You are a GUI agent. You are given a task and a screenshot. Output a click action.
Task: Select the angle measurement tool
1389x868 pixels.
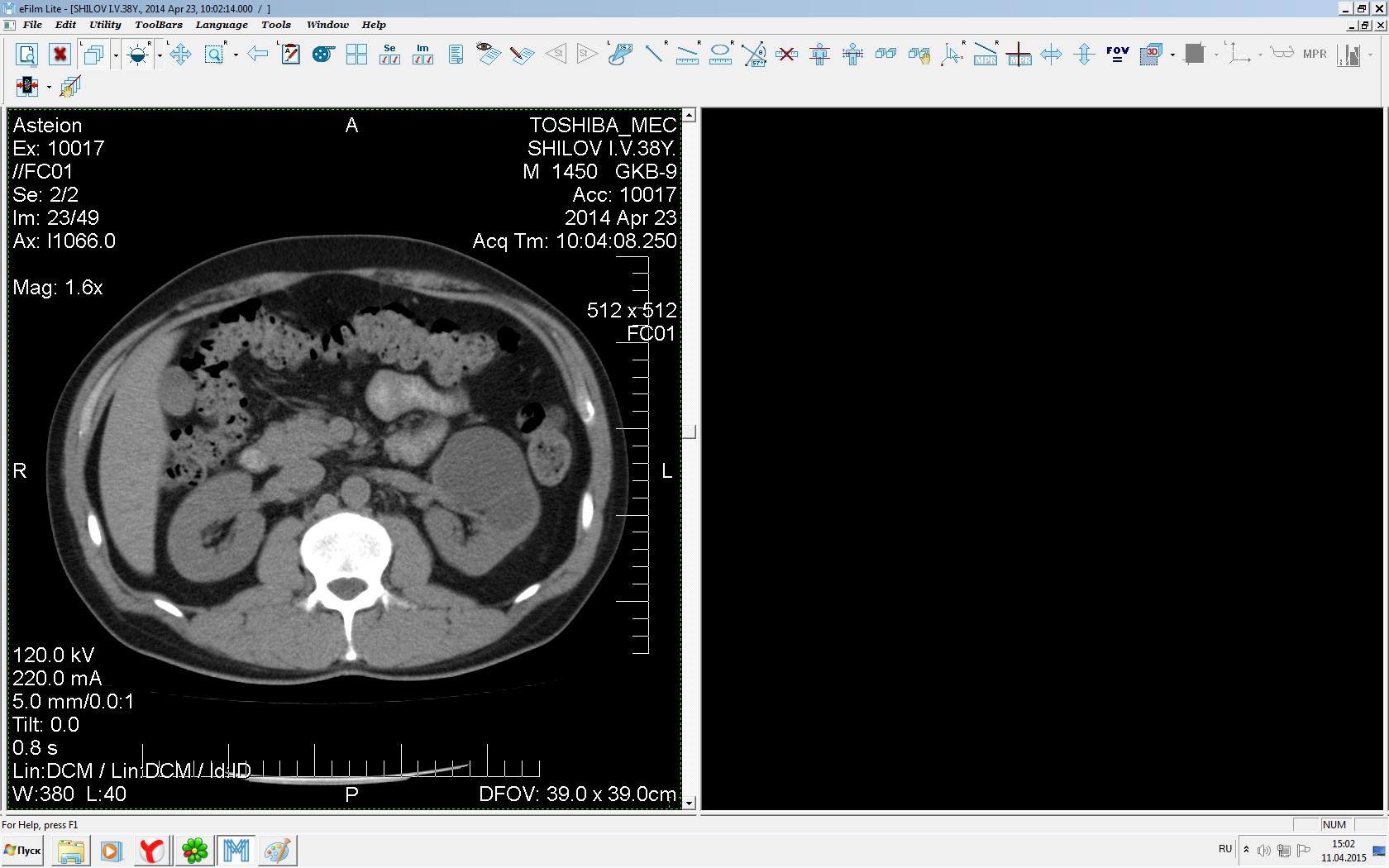pos(754,55)
